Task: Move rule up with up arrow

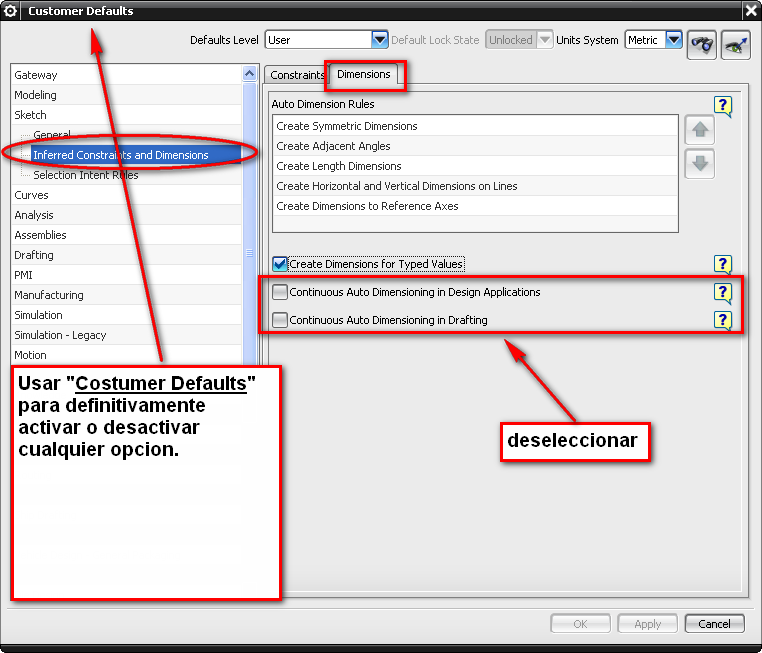Action: (x=700, y=130)
